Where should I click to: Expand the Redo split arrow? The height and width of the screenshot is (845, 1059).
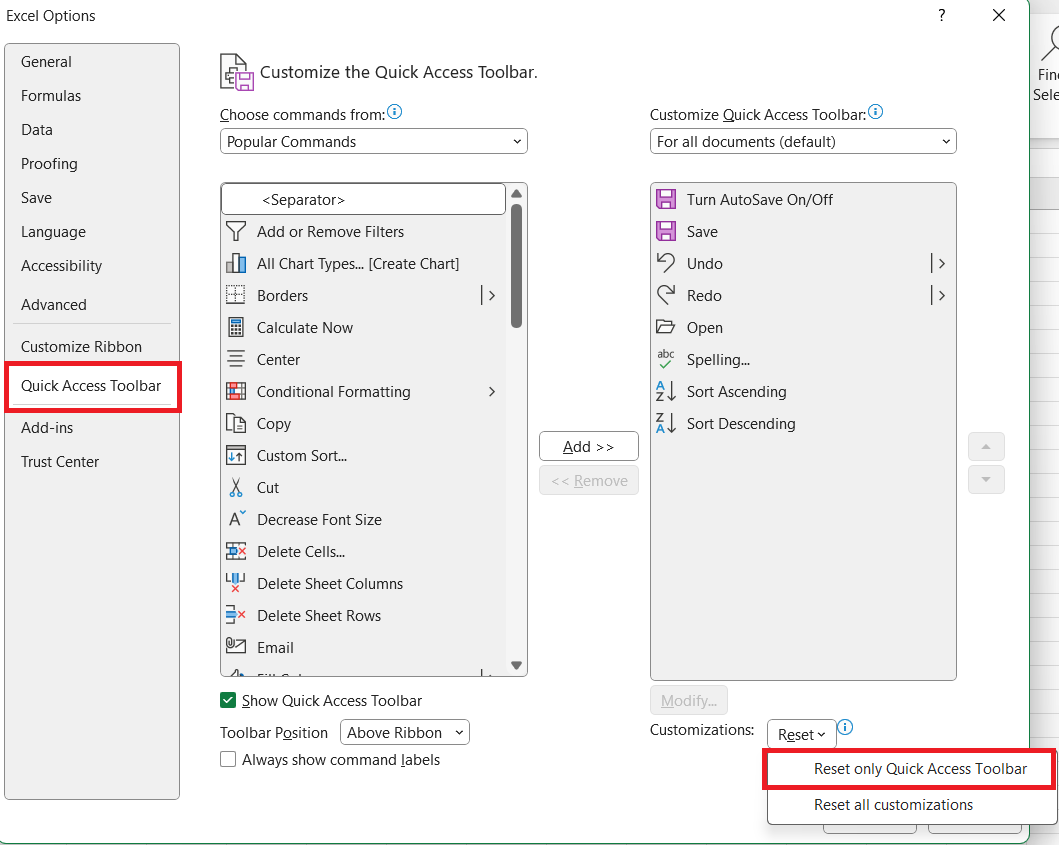(939, 295)
